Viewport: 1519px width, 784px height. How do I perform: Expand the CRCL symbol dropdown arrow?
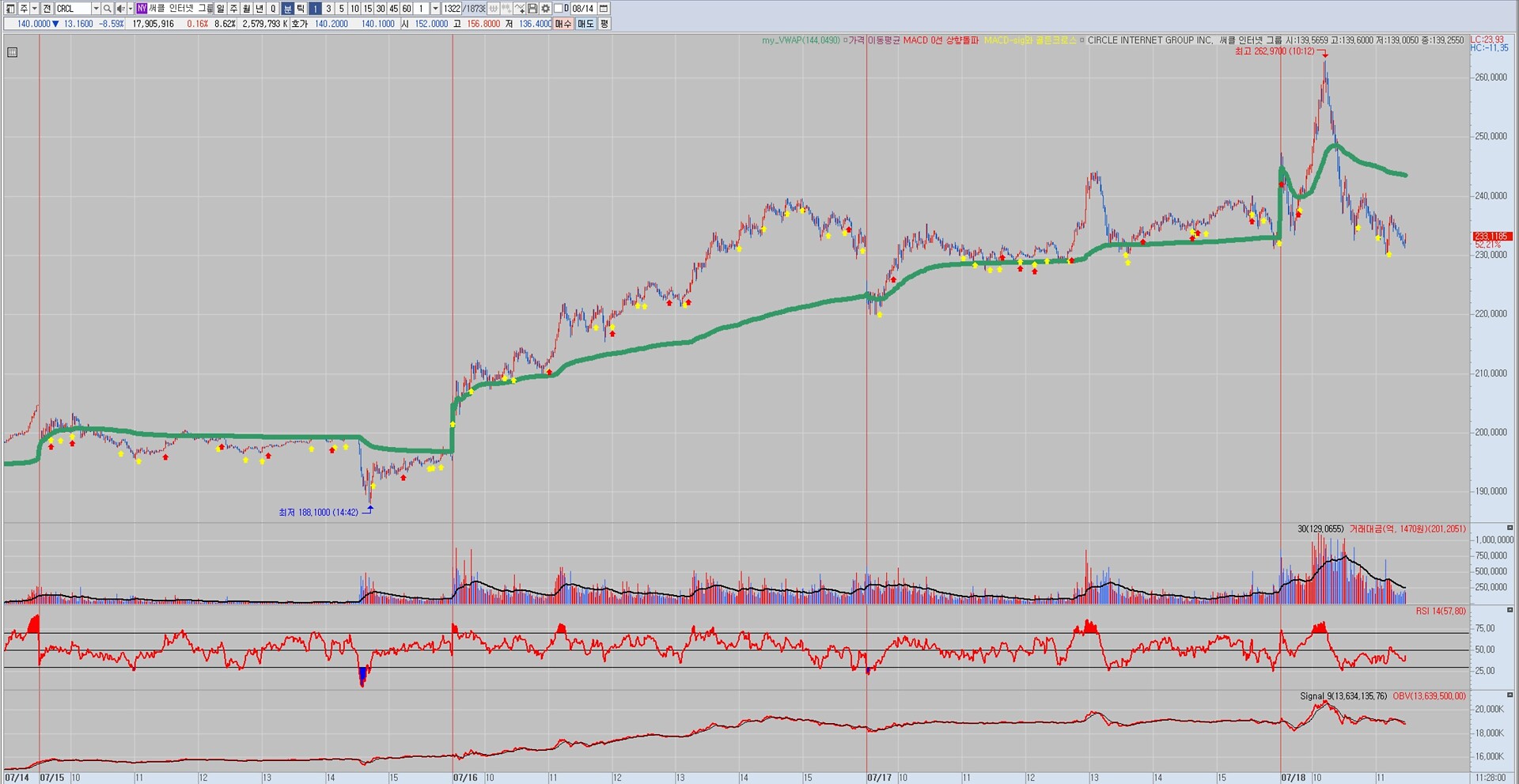coord(96,9)
